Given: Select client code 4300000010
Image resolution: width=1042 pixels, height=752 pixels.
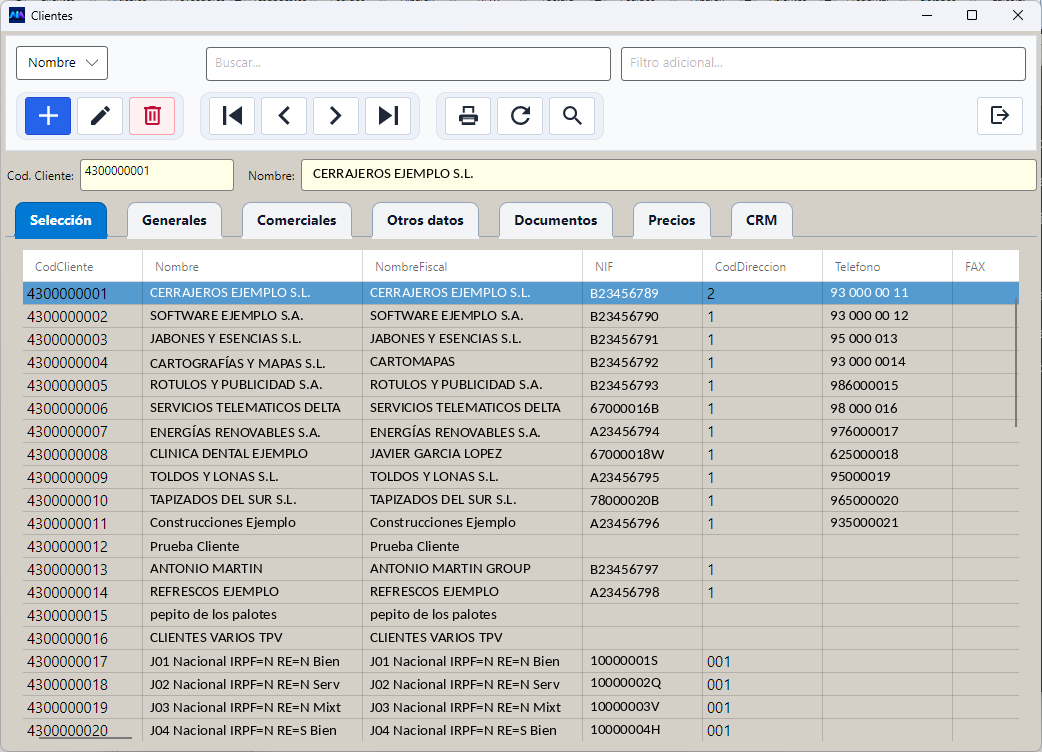Looking at the screenshot, I should tap(67, 500).
